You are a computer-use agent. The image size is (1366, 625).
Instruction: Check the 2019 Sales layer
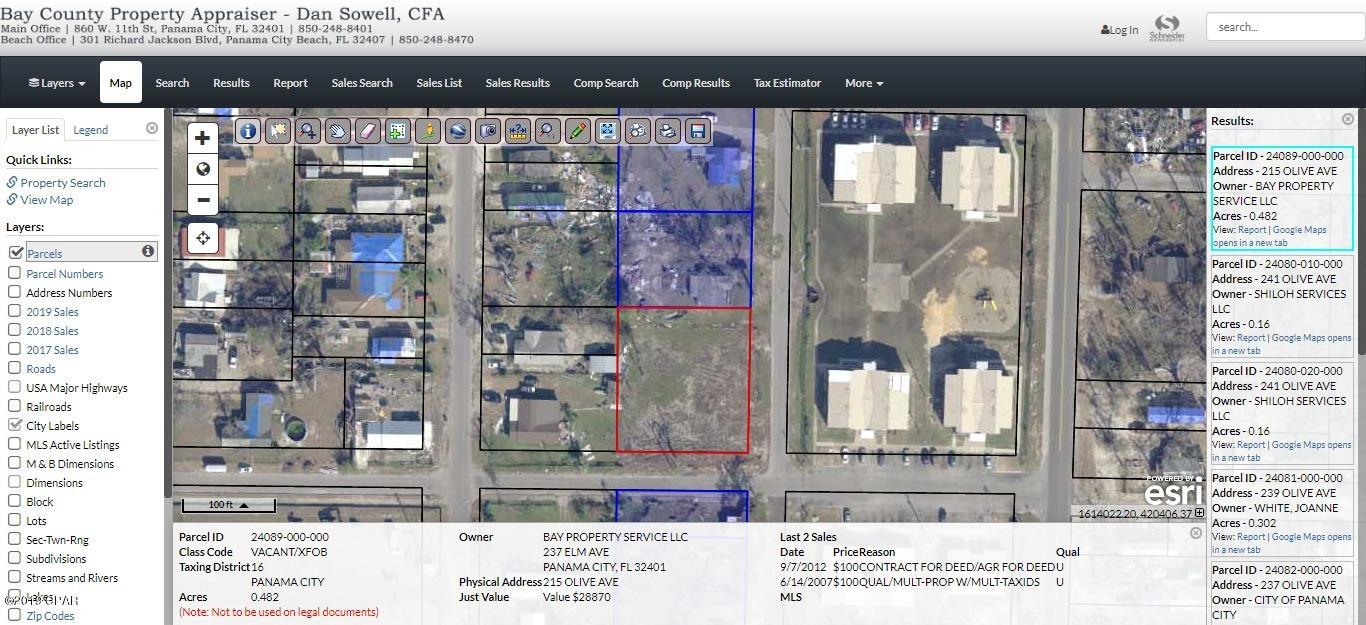point(15,311)
